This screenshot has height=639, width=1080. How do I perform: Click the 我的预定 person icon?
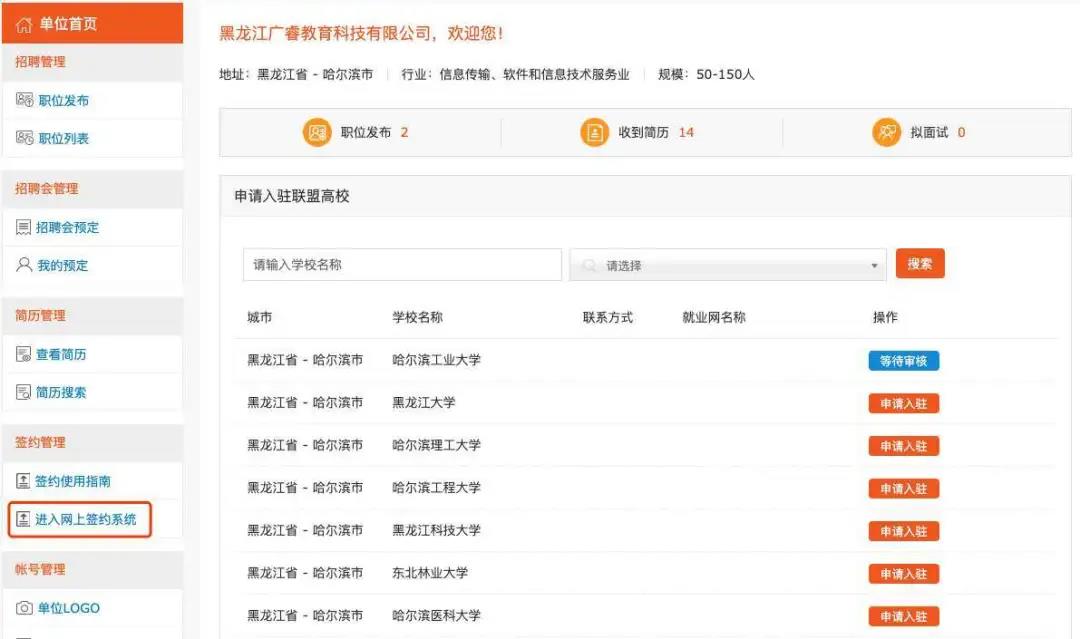pyautogui.click(x=24, y=265)
